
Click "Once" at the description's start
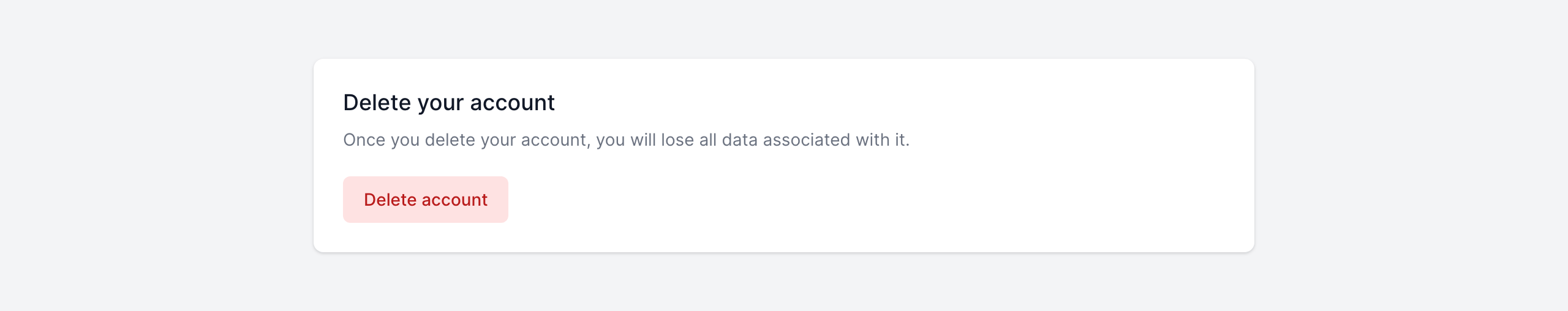(x=364, y=140)
